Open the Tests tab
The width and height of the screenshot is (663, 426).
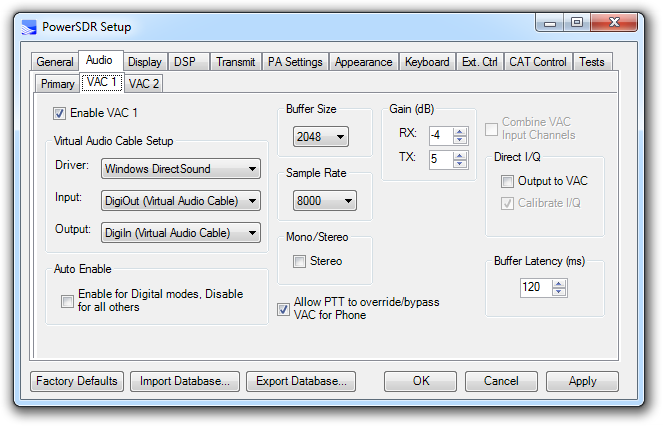coord(592,62)
